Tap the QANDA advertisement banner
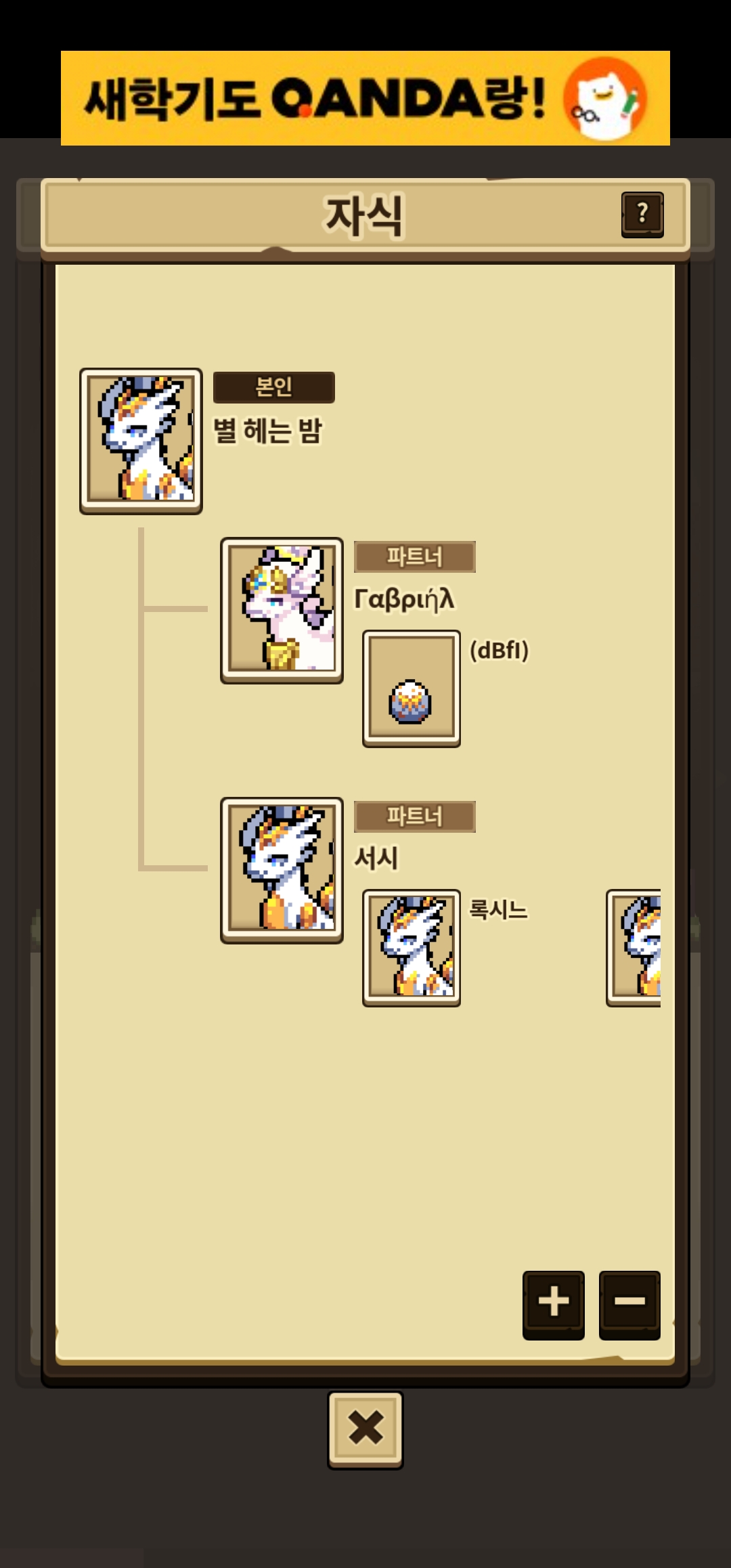731x1568 pixels. 365,98
